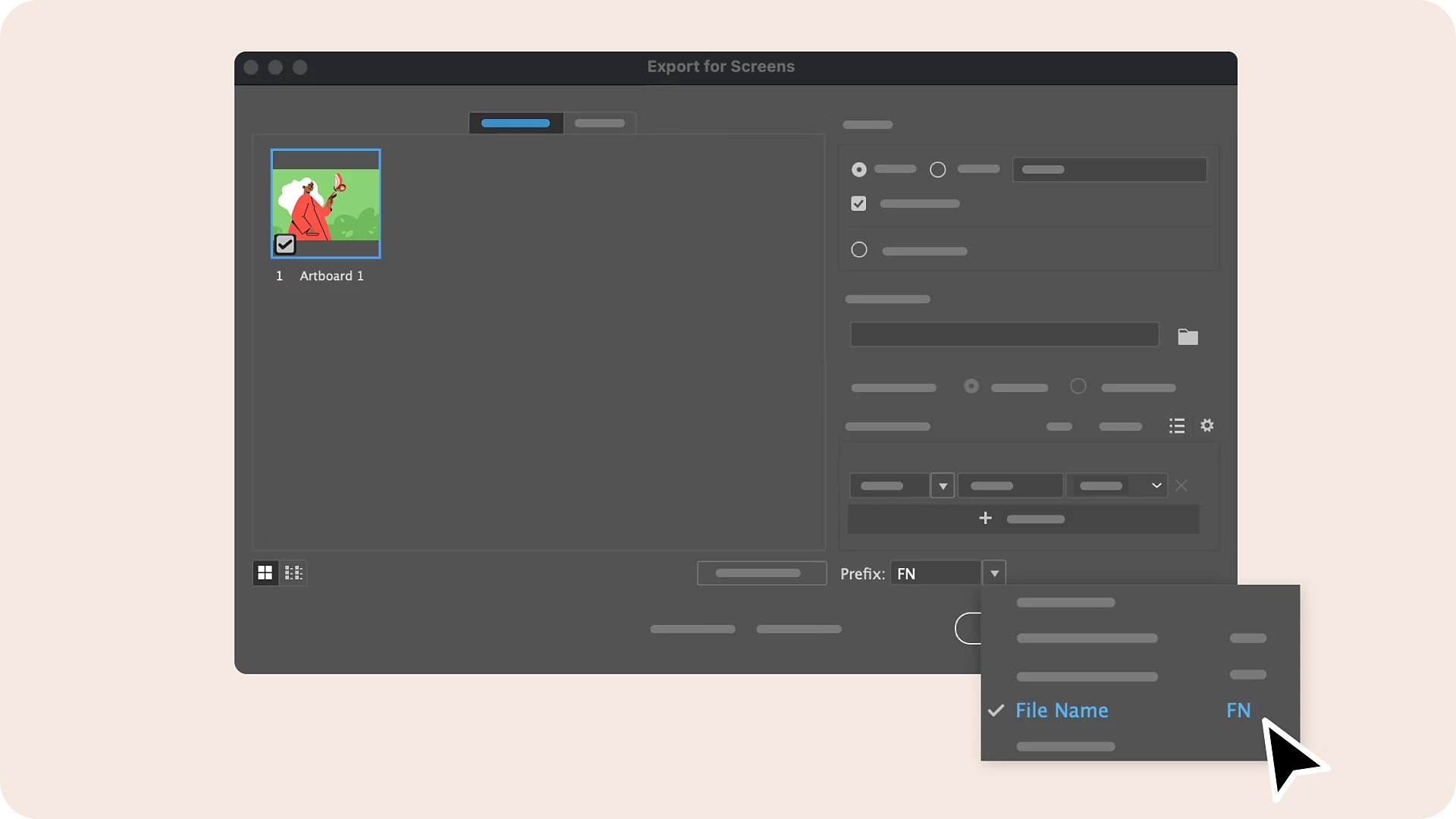Screen dimensions: 1456x819
Task: Click the plus add scale icon
Action: pos(985,518)
